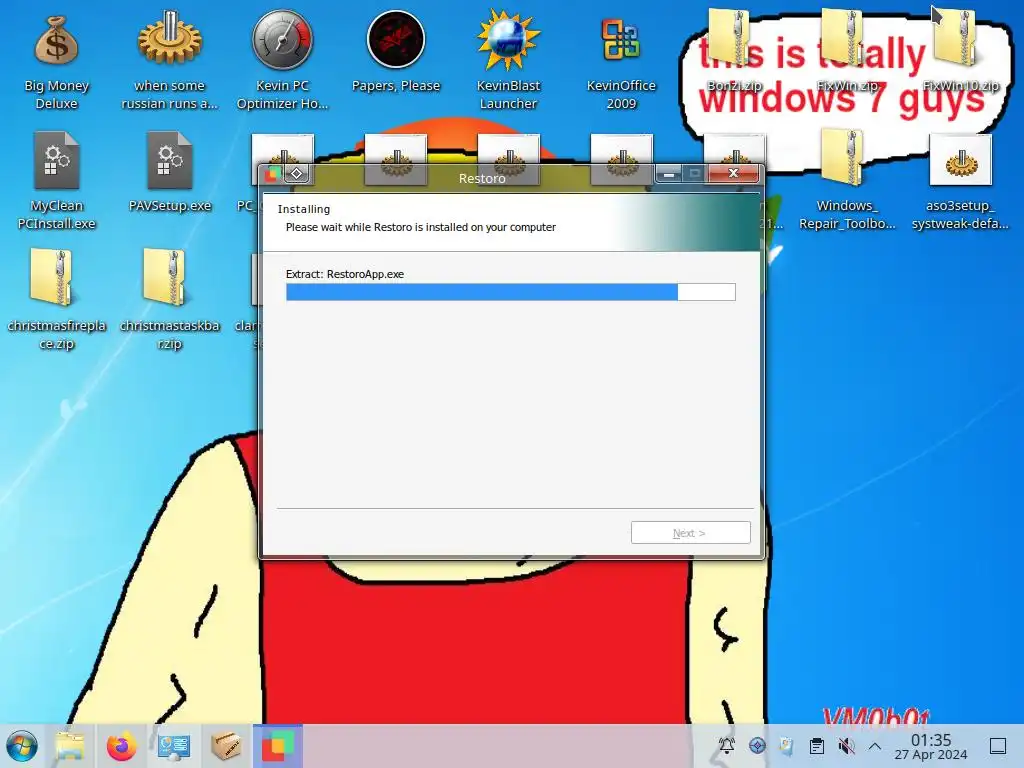The height and width of the screenshot is (768, 1024).
Task: Click the Restoro title bar app icon
Action: pyautogui.click(x=272, y=174)
